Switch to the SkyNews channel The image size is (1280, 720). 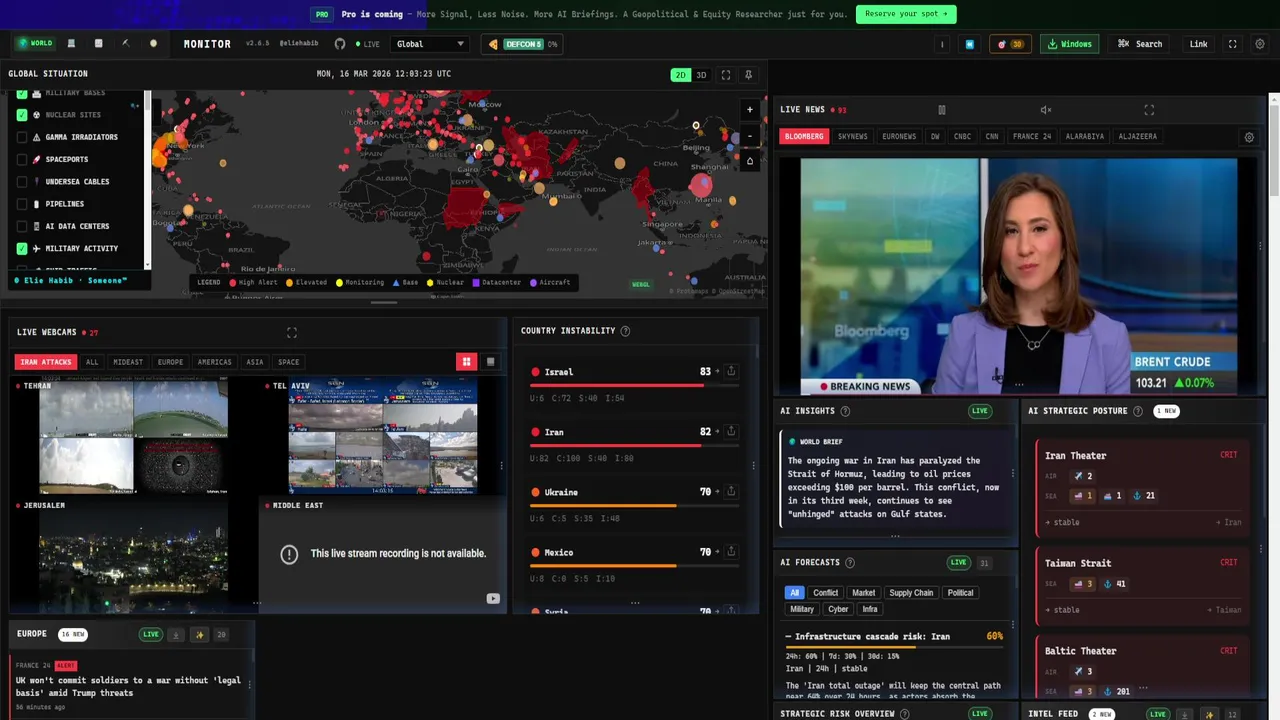point(853,136)
